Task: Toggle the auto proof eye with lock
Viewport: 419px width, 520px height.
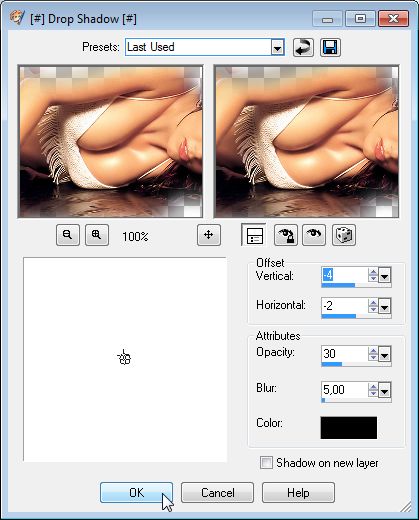Action: [286, 235]
